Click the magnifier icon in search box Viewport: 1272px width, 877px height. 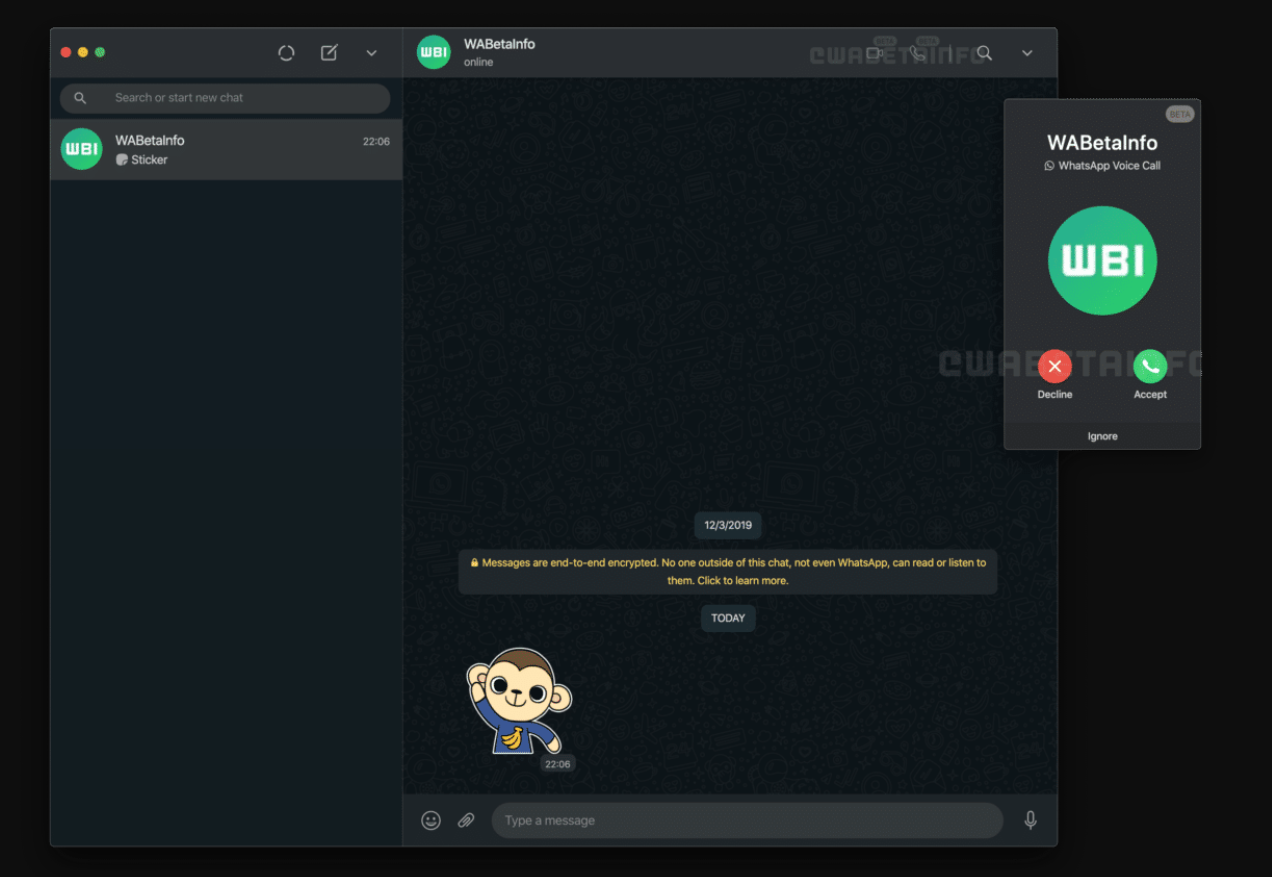coord(80,98)
